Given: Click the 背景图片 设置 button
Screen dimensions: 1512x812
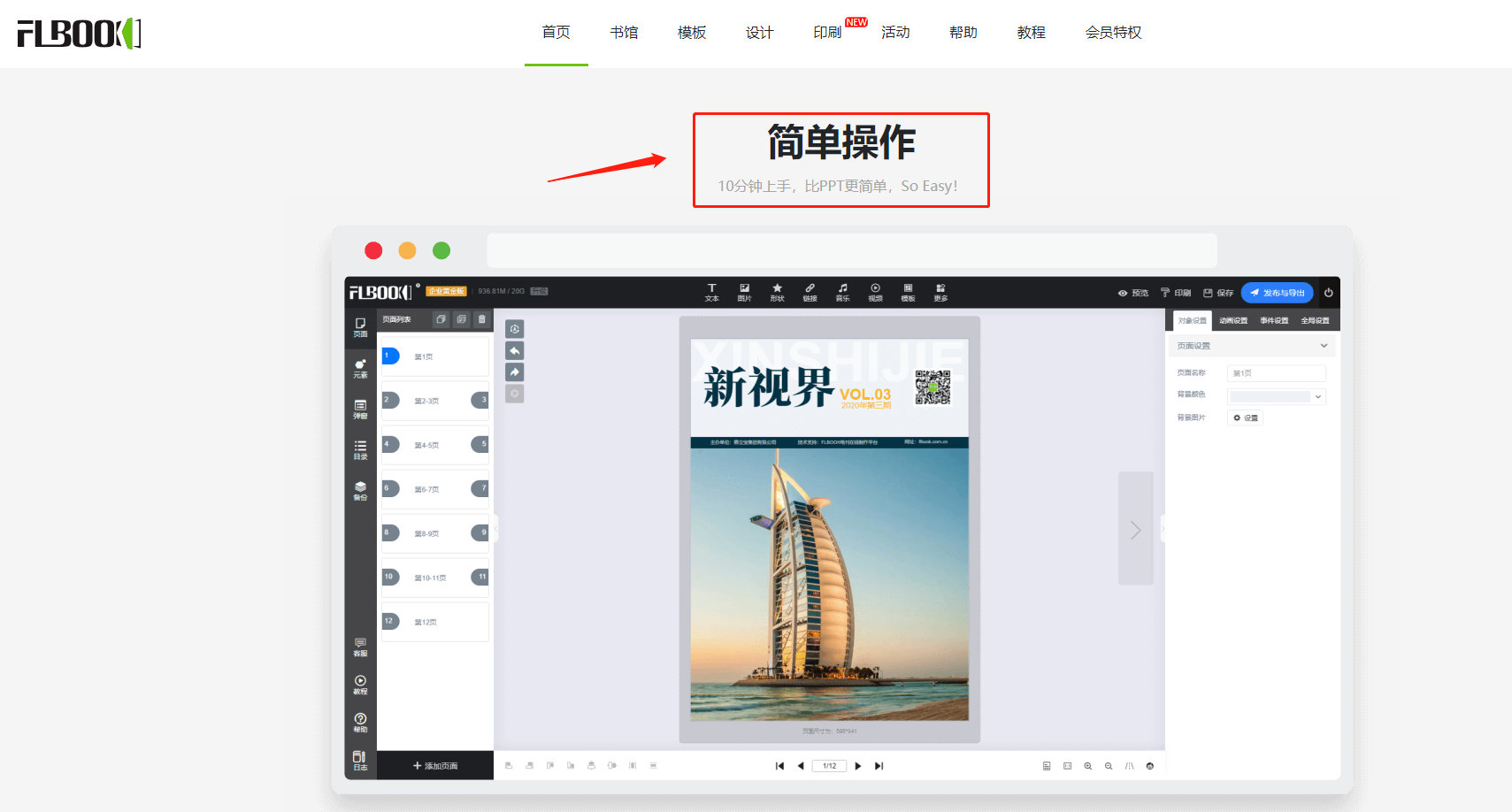Looking at the screenshot, I should tap(1246, 417).
